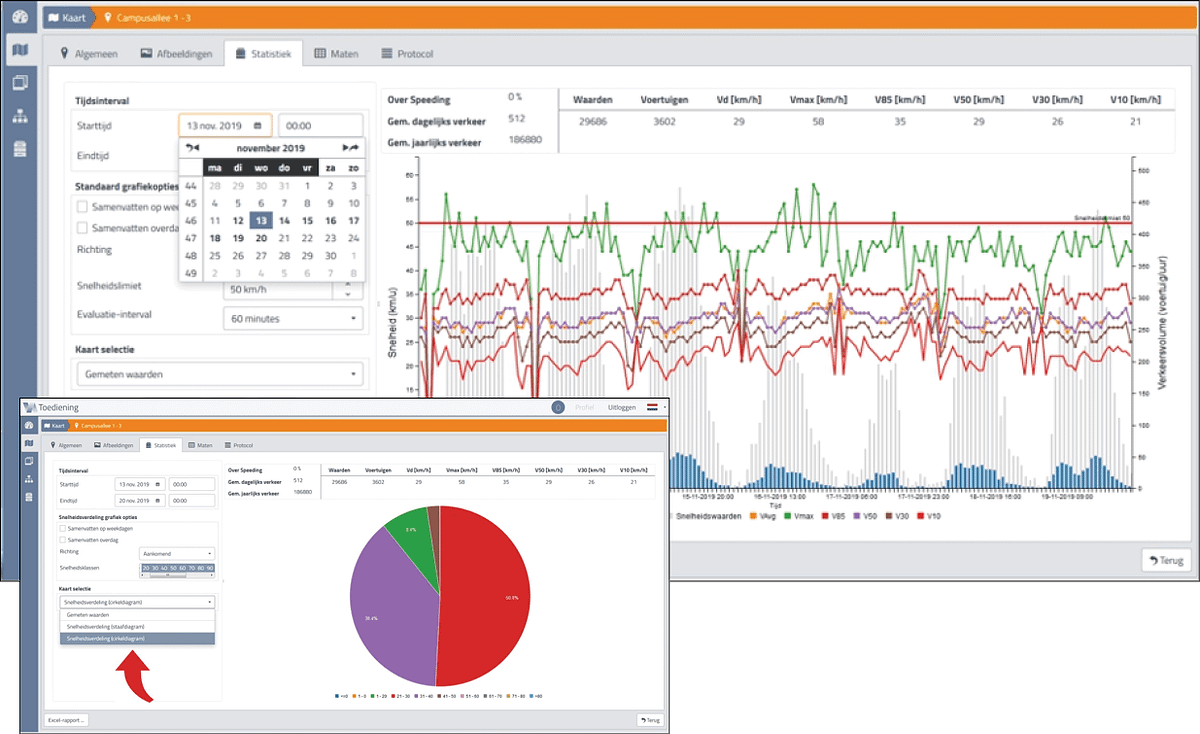Open the Maten tab in the large window
The width and height of the screenshot is (1200, 734).
(336, 54)
